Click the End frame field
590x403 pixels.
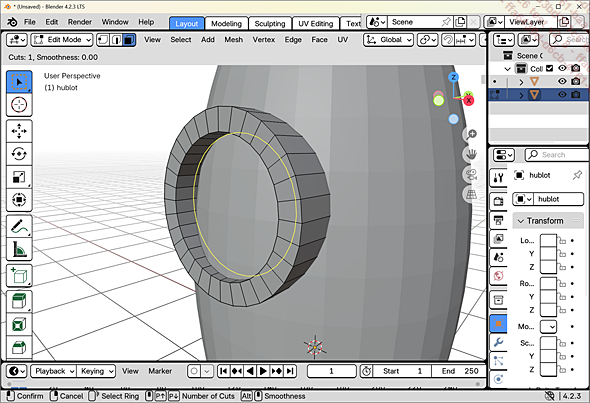click(459, 371)
